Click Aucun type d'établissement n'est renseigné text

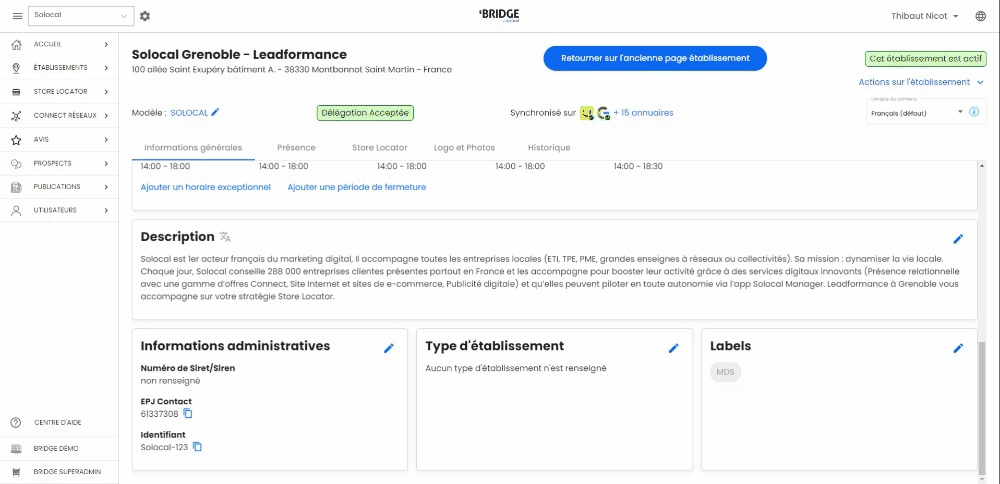[516, 368]
